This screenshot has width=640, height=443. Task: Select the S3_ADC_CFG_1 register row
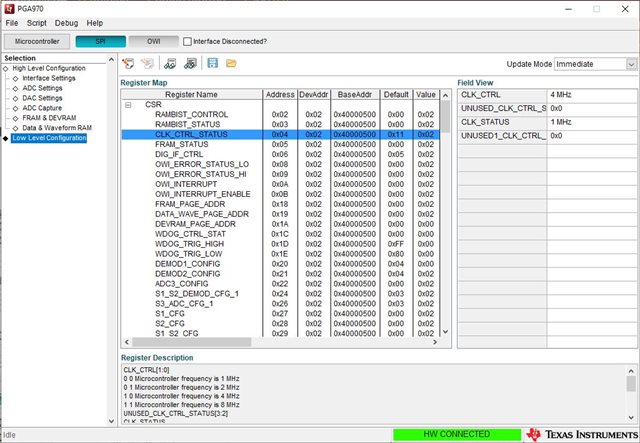coord(280,304)
